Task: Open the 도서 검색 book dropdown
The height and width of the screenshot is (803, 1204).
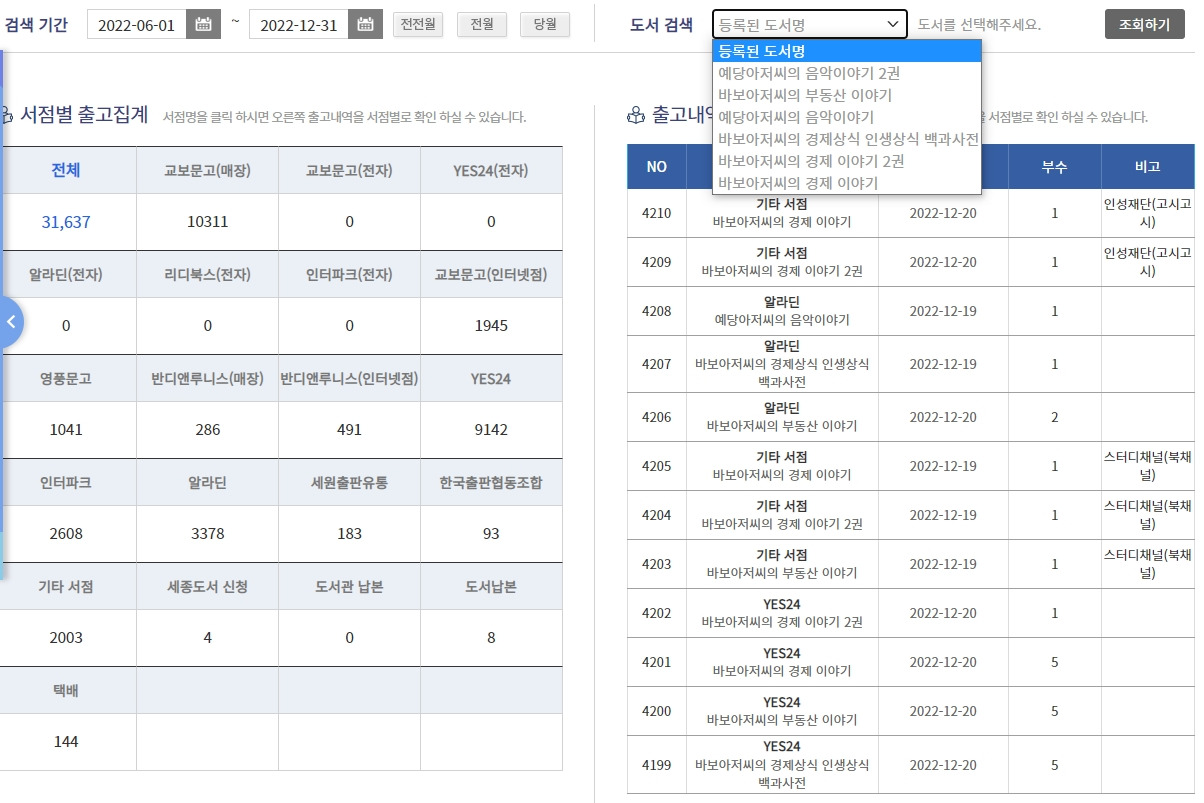Action: 810,24
